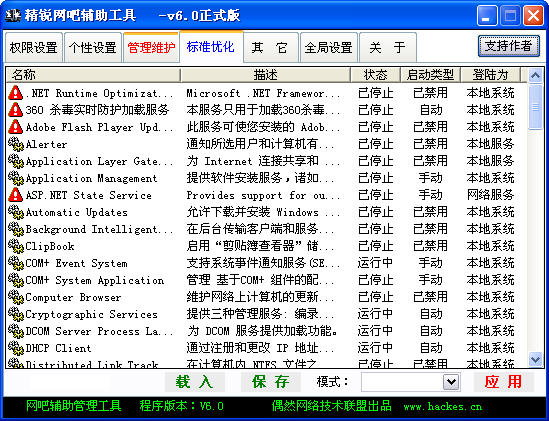The width and height of the screenshot is (549, 421).
Task: Open the 管理维护 tab
Action: pyautogui.click(x=151, y=48)
